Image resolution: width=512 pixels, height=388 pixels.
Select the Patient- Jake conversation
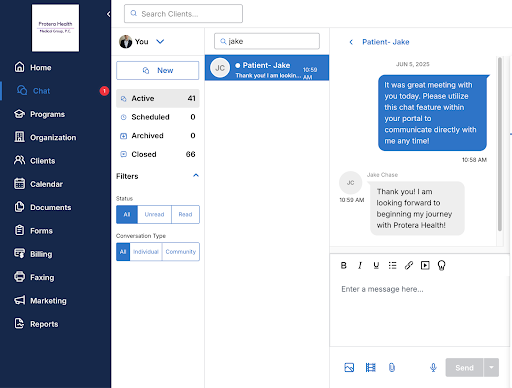point(267,68)
